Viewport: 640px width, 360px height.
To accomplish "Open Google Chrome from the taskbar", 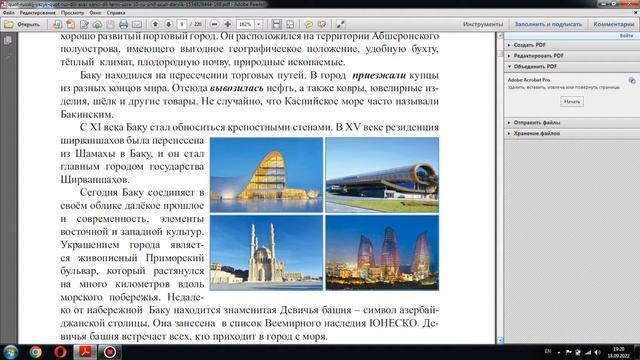I will pos(36,352).
